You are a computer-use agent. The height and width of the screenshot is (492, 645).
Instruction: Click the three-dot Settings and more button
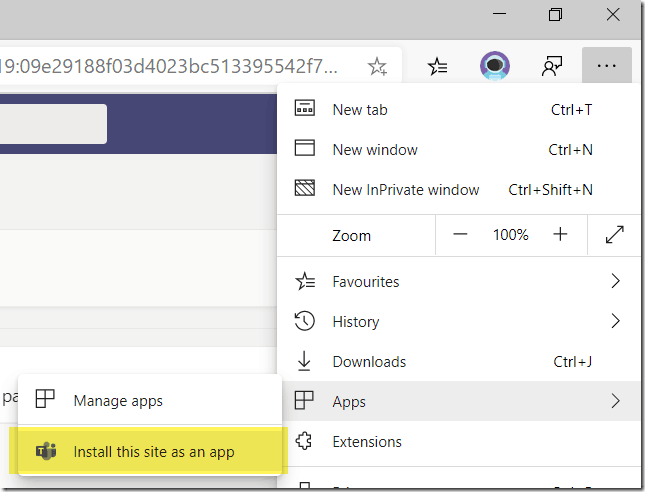(x=606, y=66)
